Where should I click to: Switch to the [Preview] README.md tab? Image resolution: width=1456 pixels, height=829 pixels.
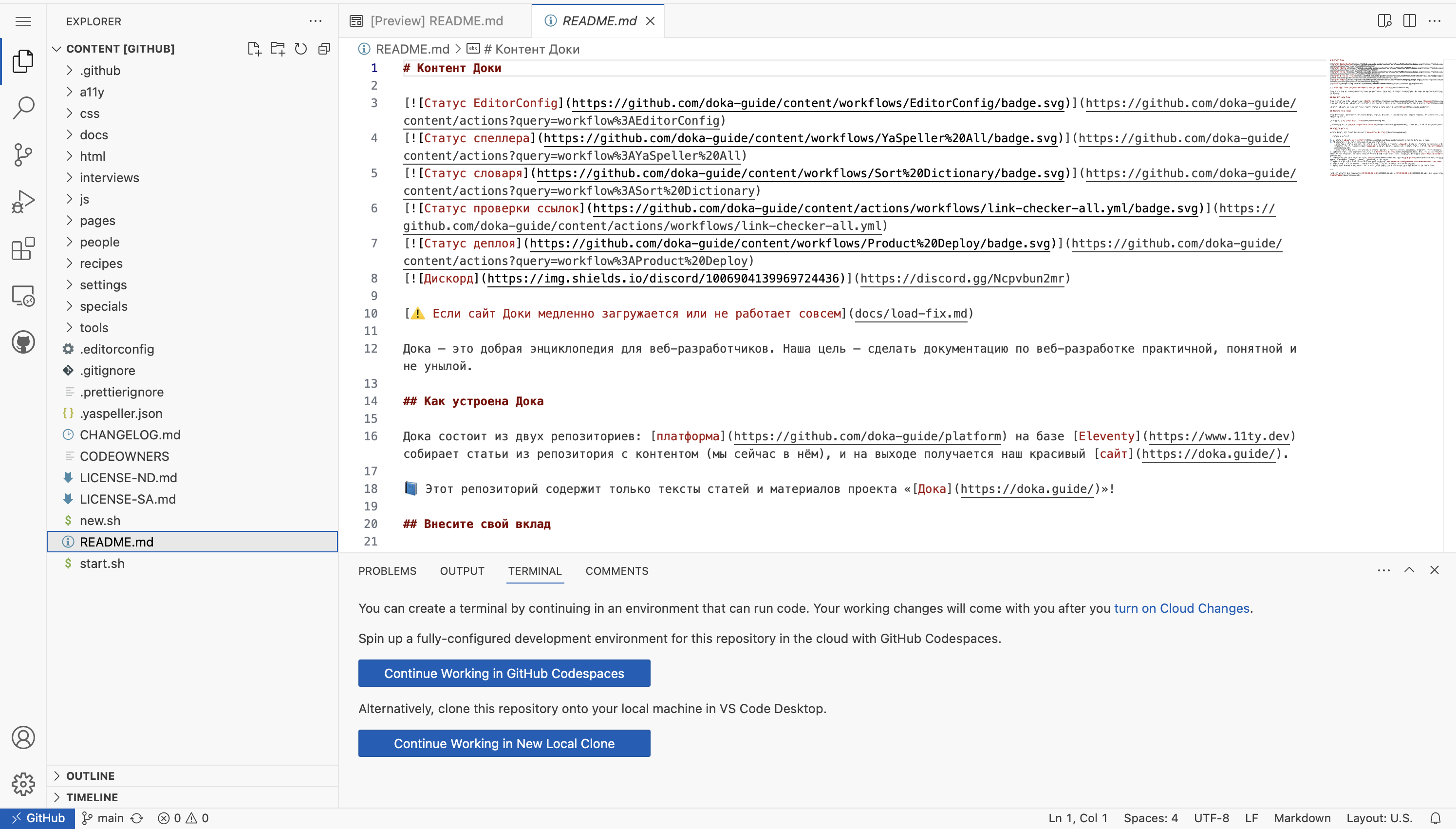pos(435,21)
